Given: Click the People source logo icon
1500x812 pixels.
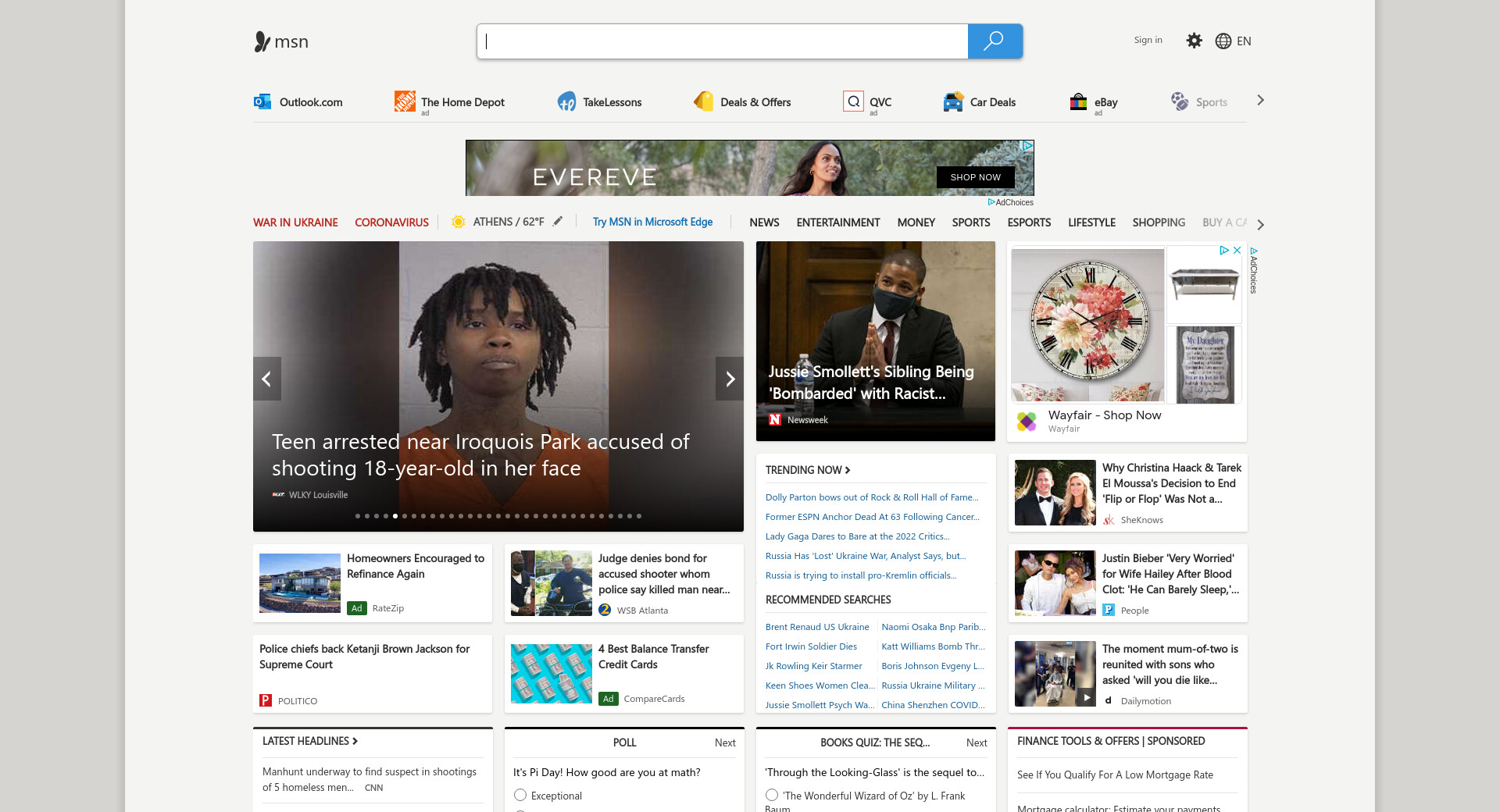Looking at the screenshot, I should pos(1109,611).
